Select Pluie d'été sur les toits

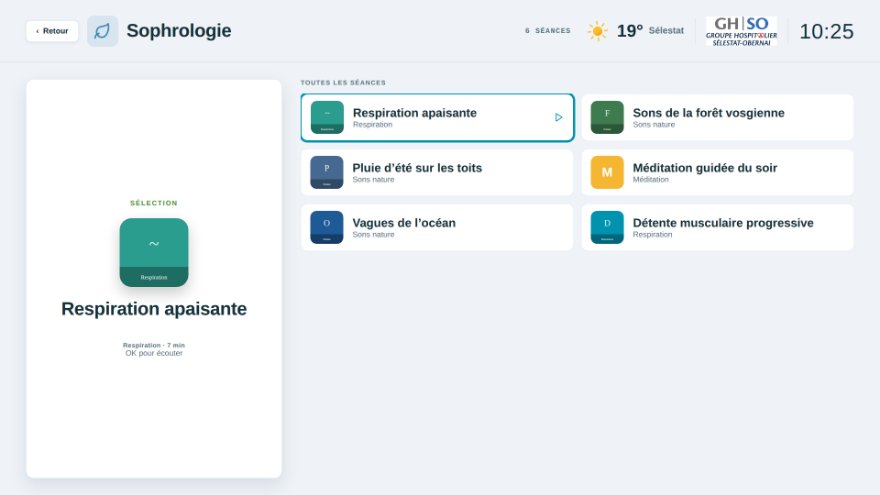point(437,172)
